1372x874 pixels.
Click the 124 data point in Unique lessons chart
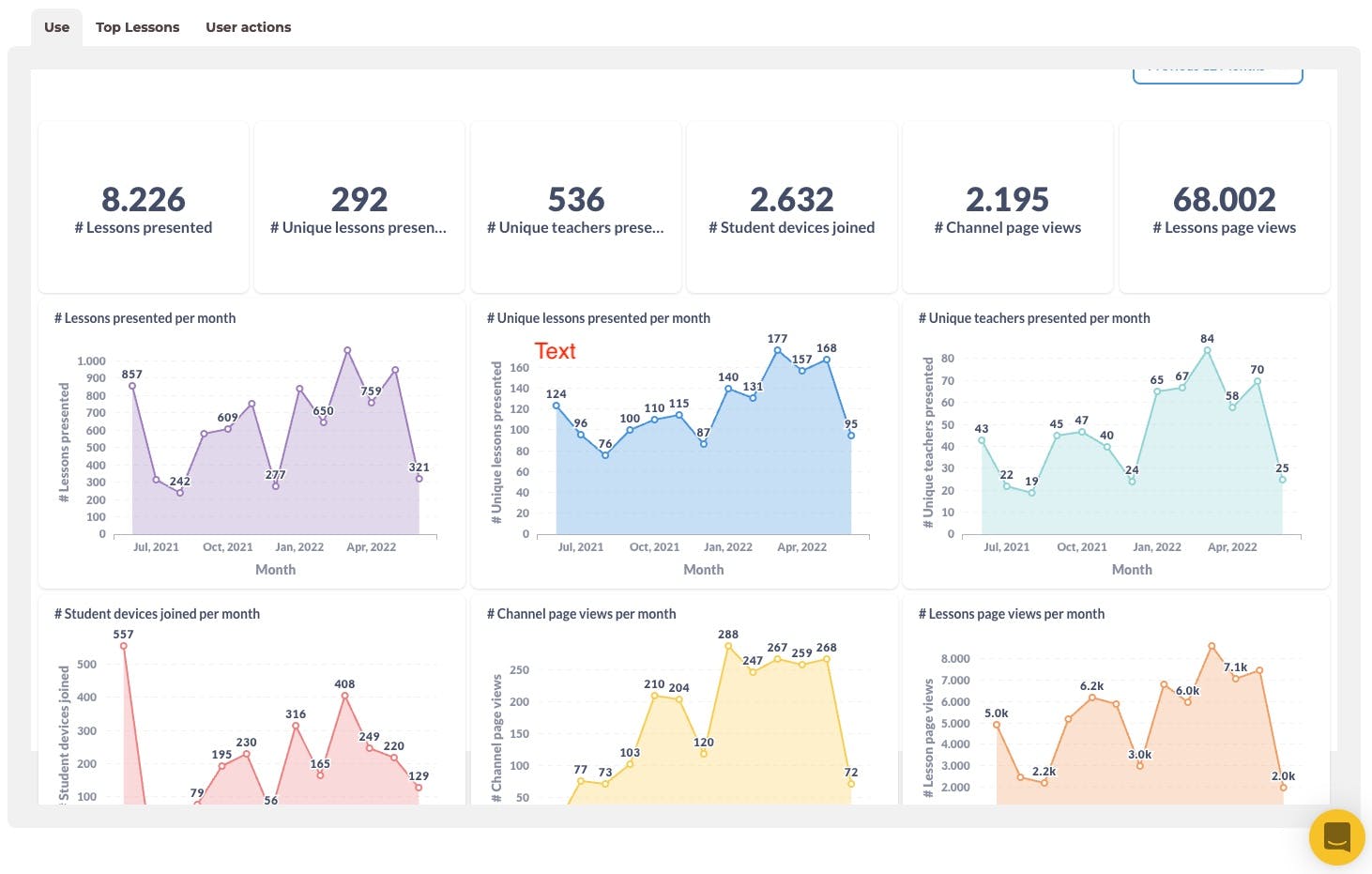pyautogui.click(x=556, y=406)
